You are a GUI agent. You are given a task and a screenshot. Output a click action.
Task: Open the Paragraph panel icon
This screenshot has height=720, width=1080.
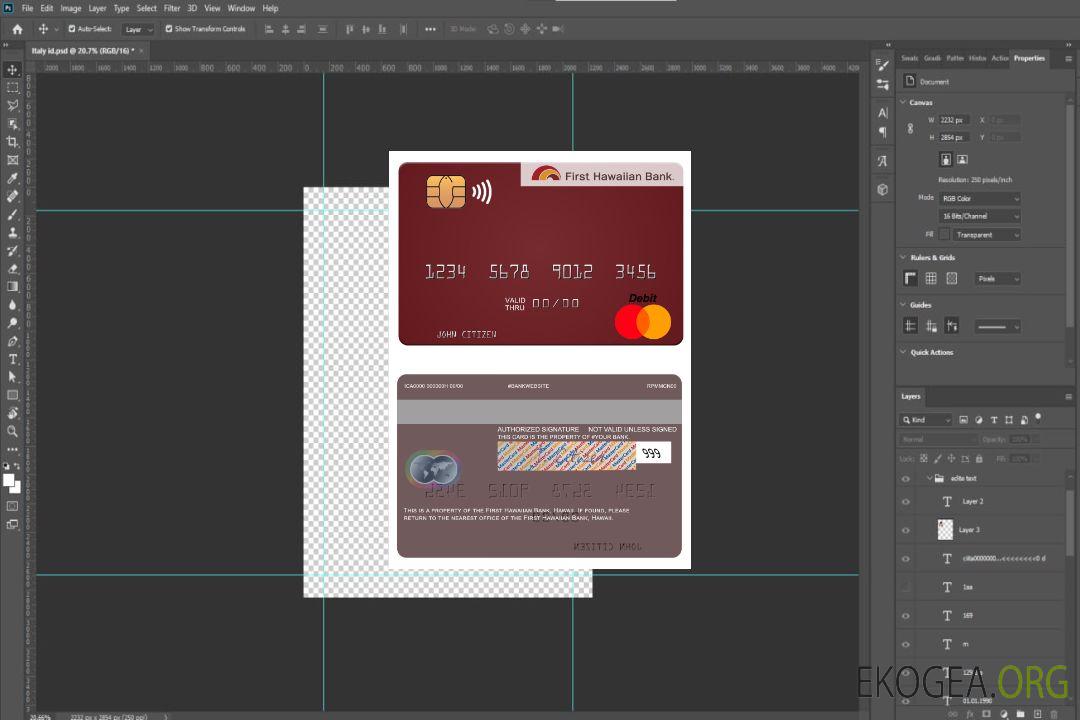(x=882, y=132)
